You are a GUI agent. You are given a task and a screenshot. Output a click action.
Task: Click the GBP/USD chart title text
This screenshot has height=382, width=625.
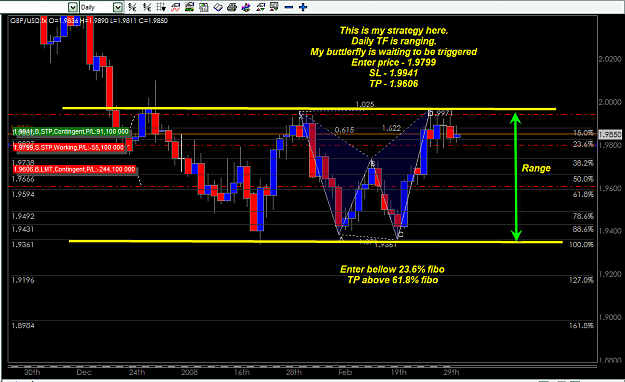point(88,20)
